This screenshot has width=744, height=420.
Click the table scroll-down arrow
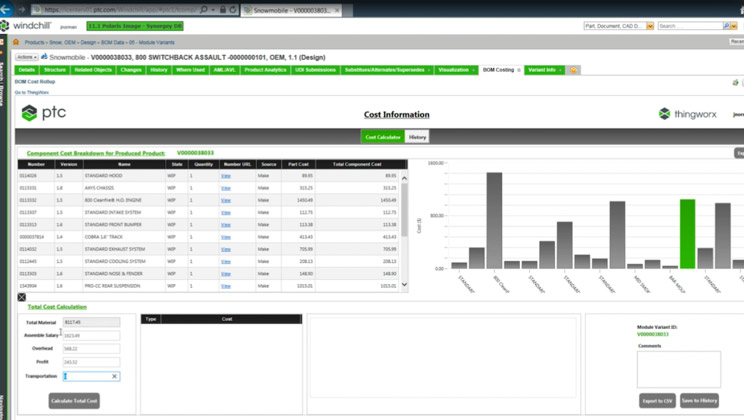click(x=404, y=285)
